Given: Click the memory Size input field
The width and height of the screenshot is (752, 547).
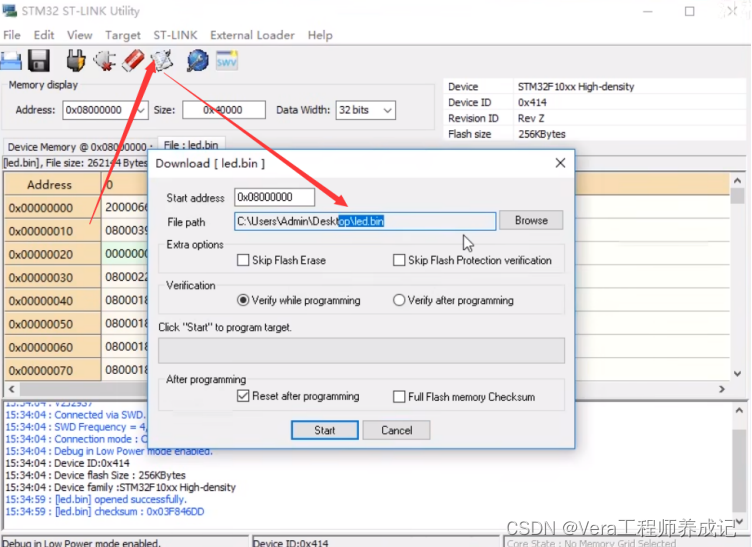Looking at the screenshot, I should click(223, 110).
